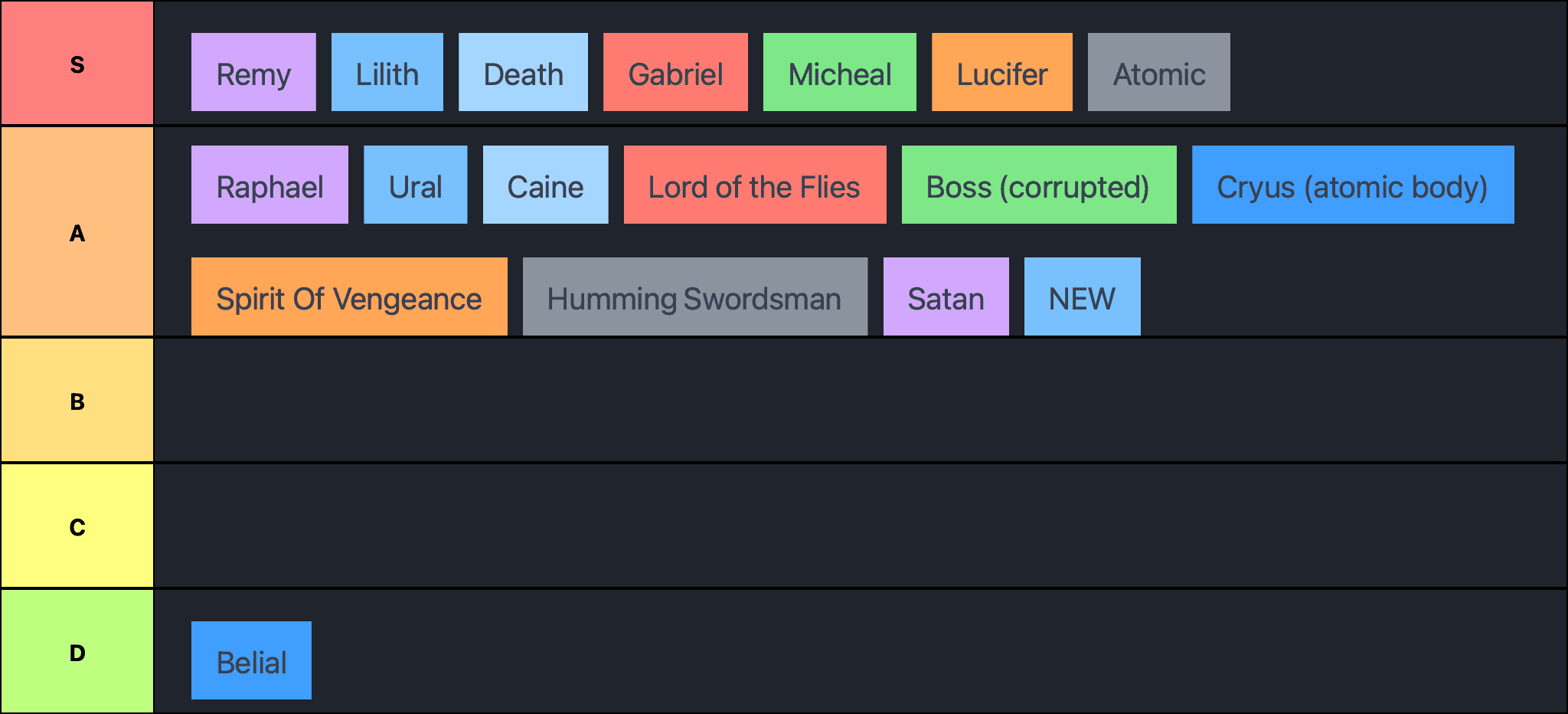The height and width of the screenshot is (714, 1568).
Task: Click the Ural tile
Action: point(415,185)
